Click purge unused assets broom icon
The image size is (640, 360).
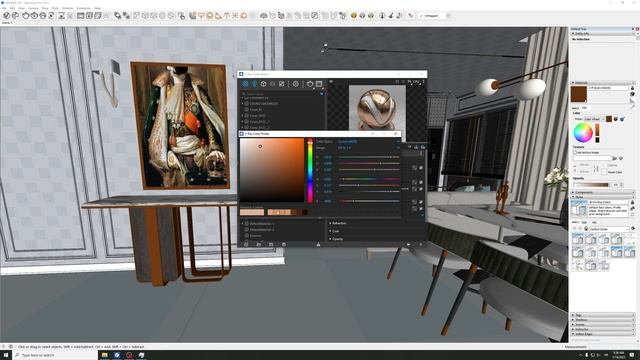click(x=318, y=244)
